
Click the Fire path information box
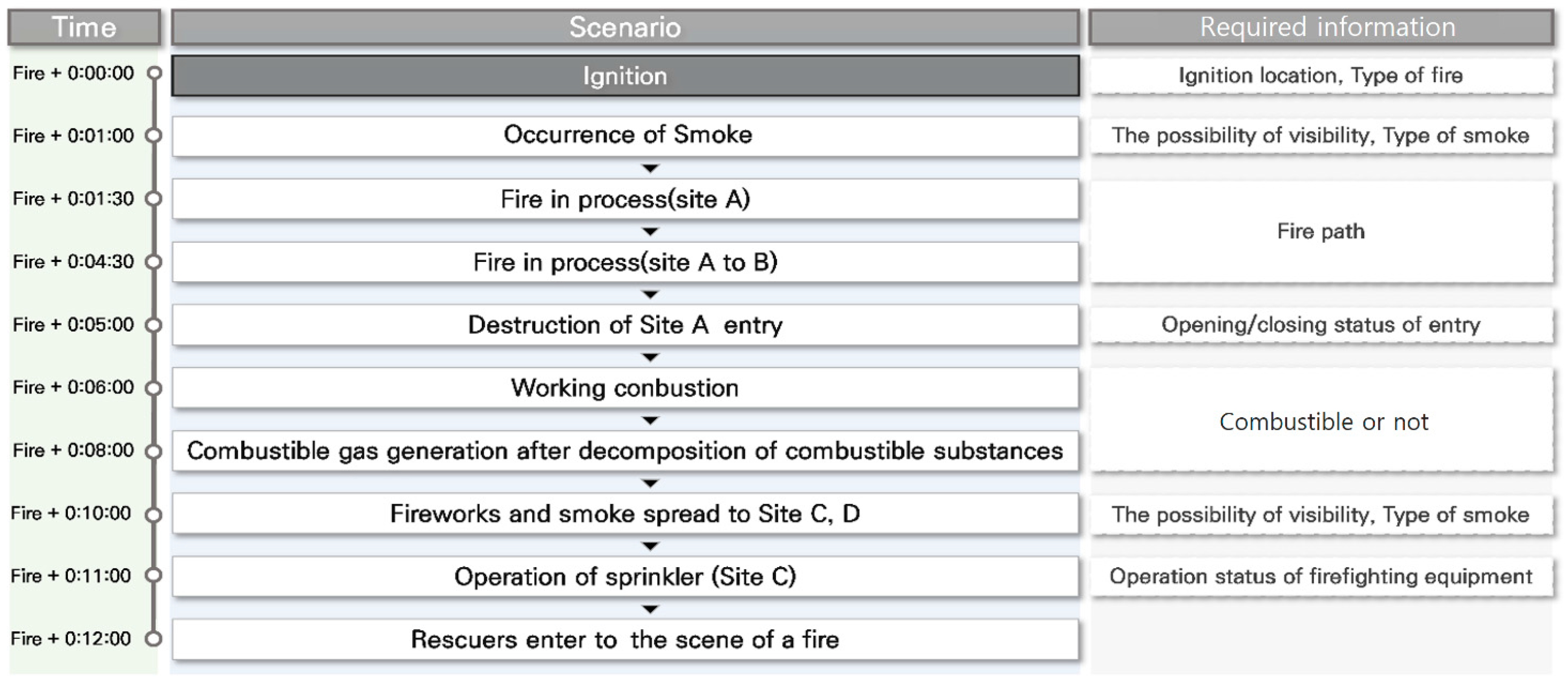(x=1321, y=231)
